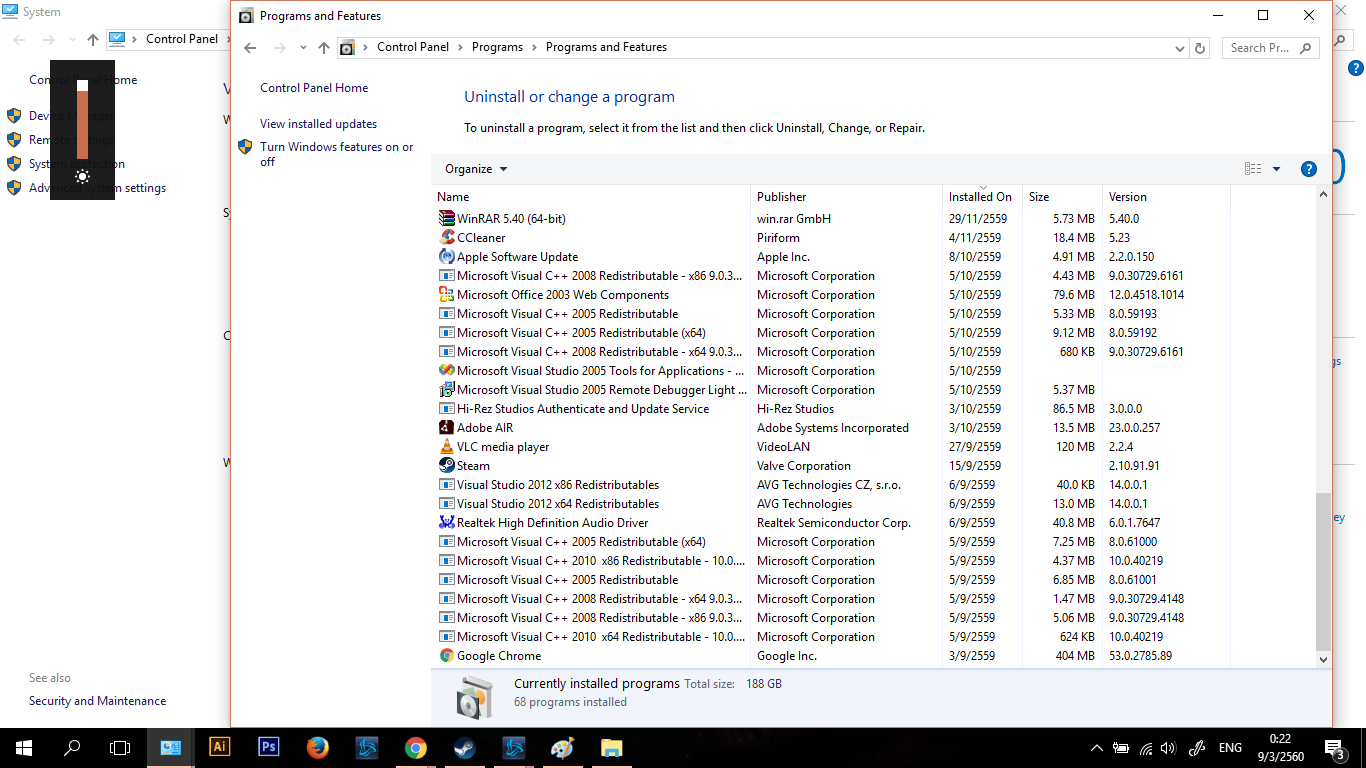Open taskbar search
Image resolution: width=1366 pixels, height=768 pixels.
(x=72, y=747)
